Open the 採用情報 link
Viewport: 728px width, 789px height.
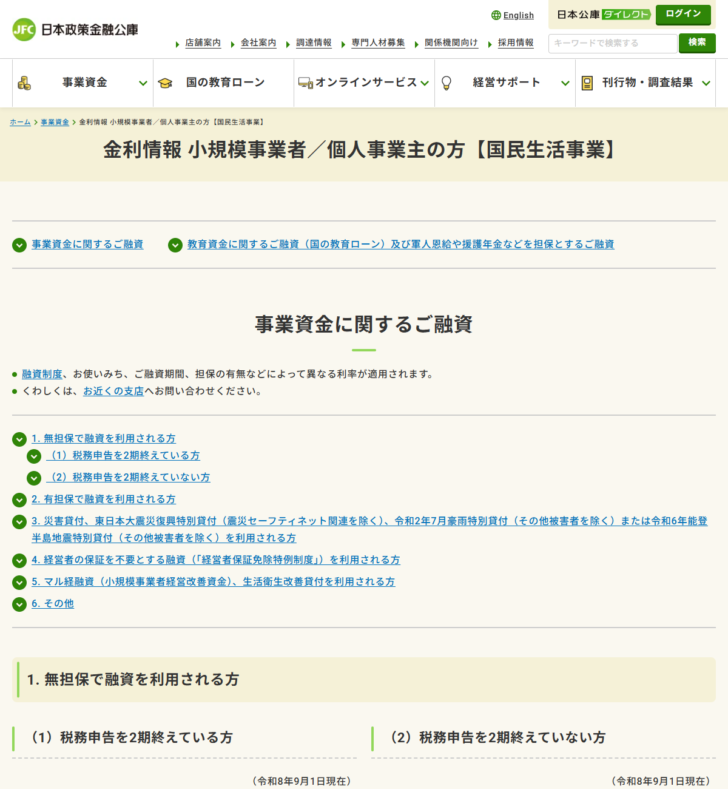click(516, 43)
